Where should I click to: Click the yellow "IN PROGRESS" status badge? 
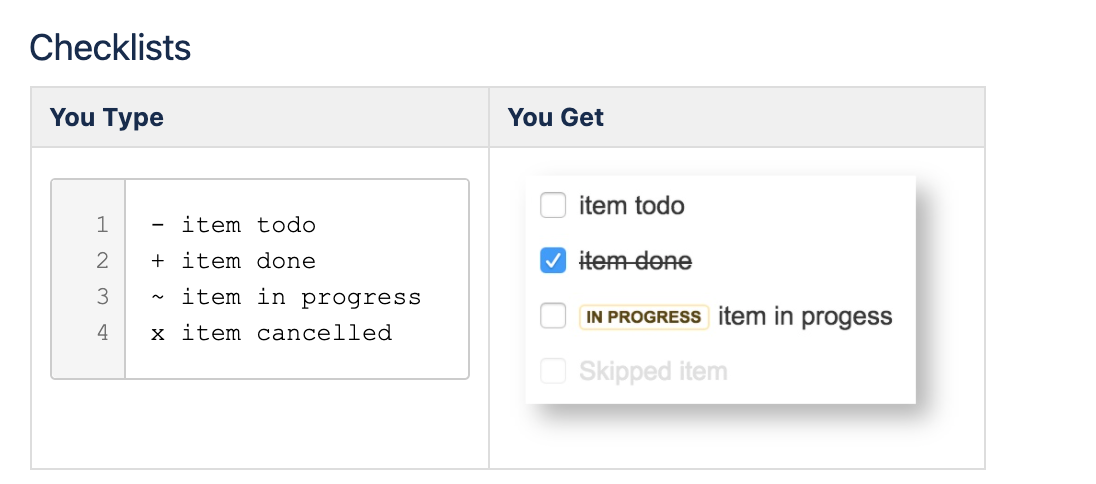click(643, 317)
